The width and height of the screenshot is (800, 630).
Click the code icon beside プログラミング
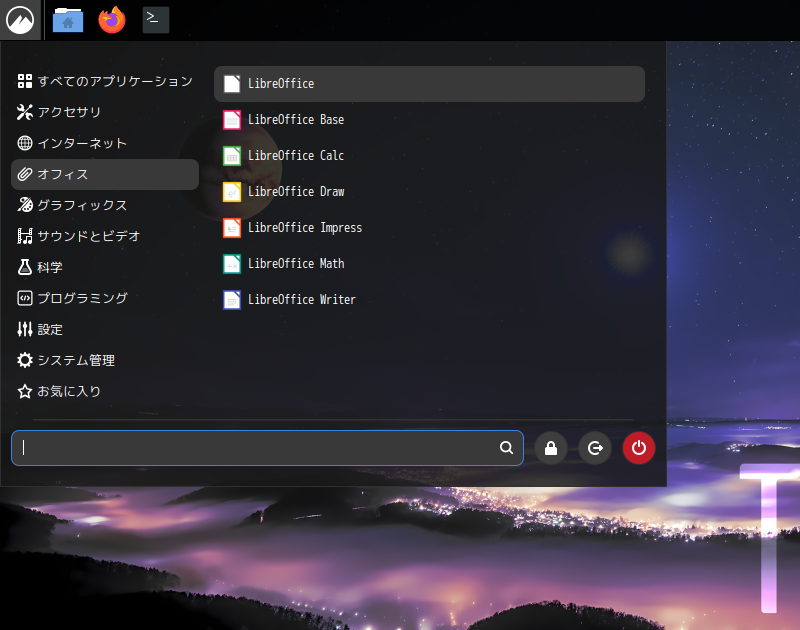24,298
